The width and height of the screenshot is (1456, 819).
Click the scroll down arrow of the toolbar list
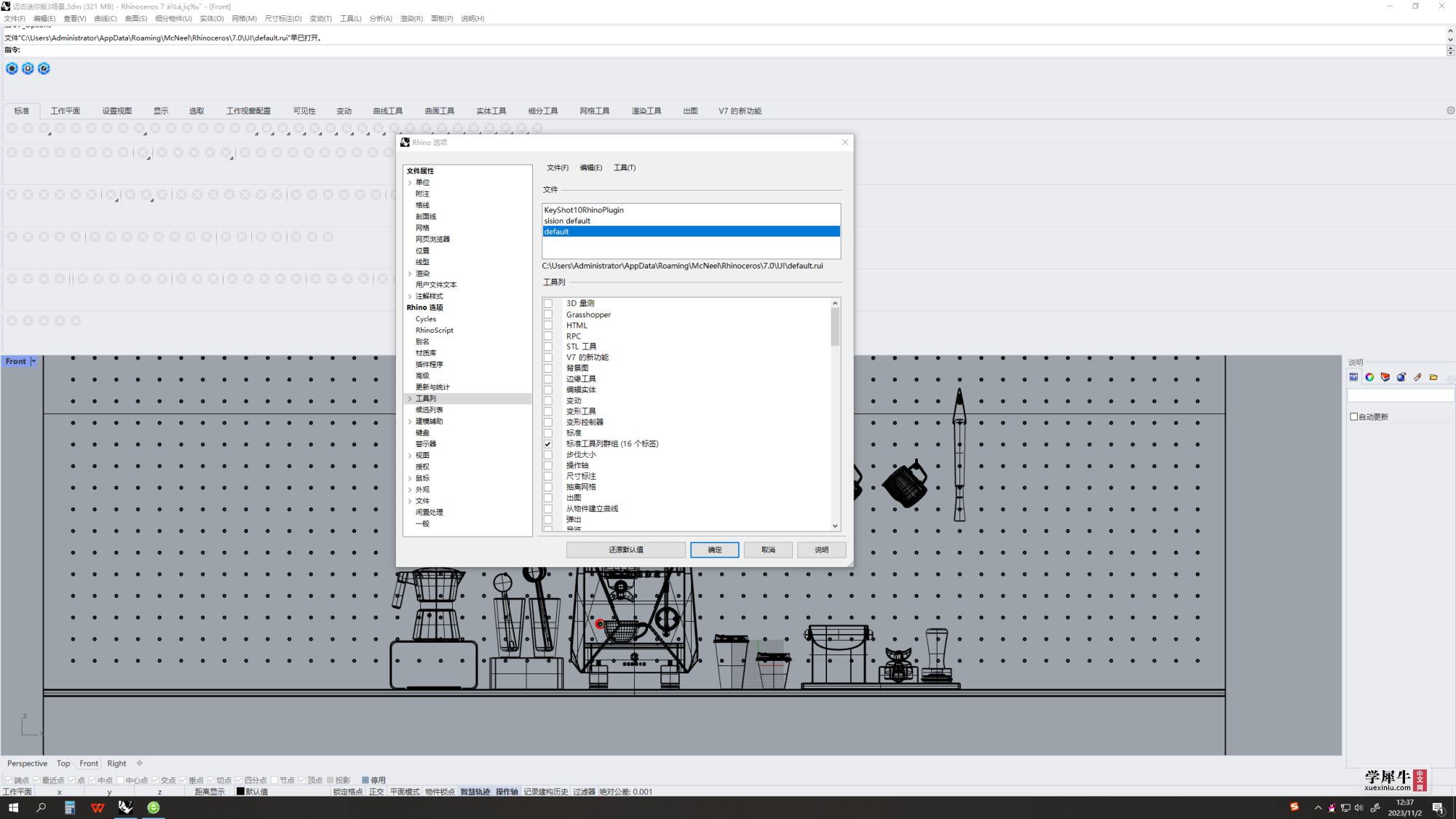[835, 526]
